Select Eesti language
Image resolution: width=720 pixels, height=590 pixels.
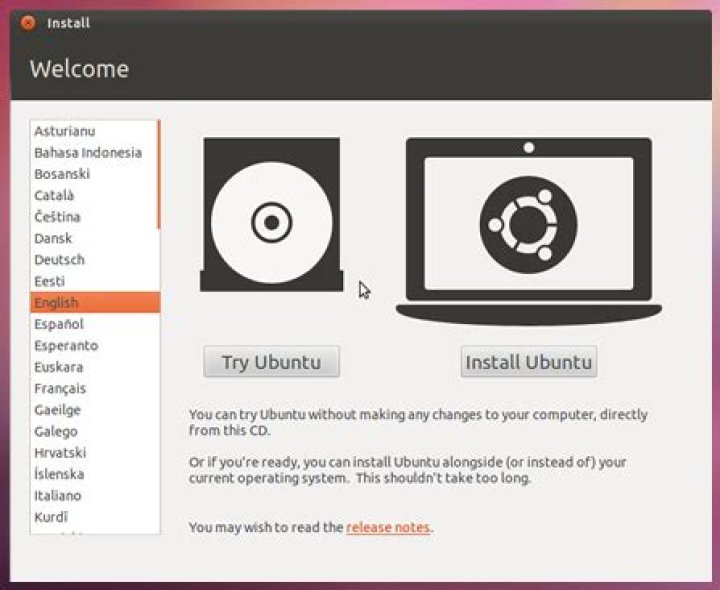coord(95,281)
